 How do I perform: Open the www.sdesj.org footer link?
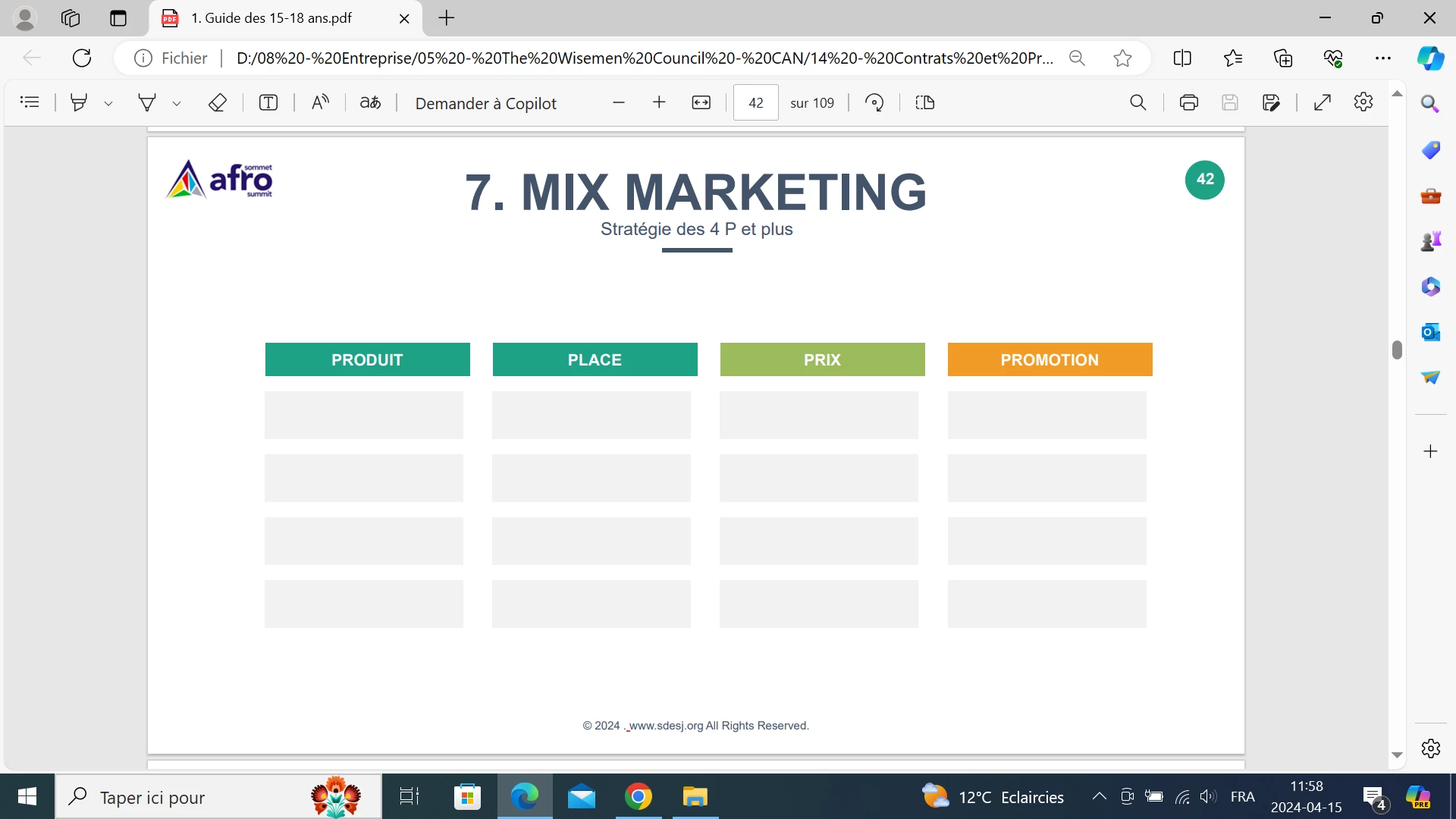coord(666,726)
